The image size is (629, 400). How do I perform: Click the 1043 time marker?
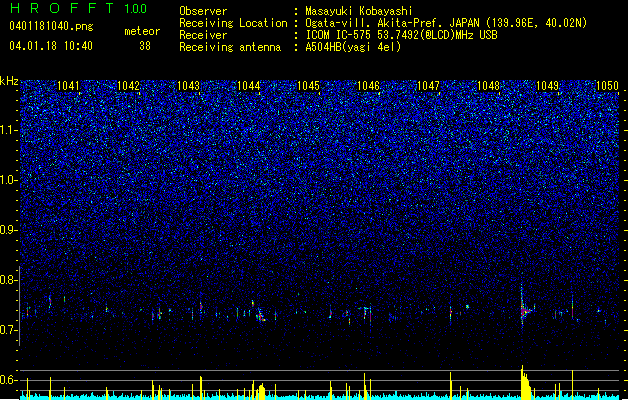pos(189,86)
